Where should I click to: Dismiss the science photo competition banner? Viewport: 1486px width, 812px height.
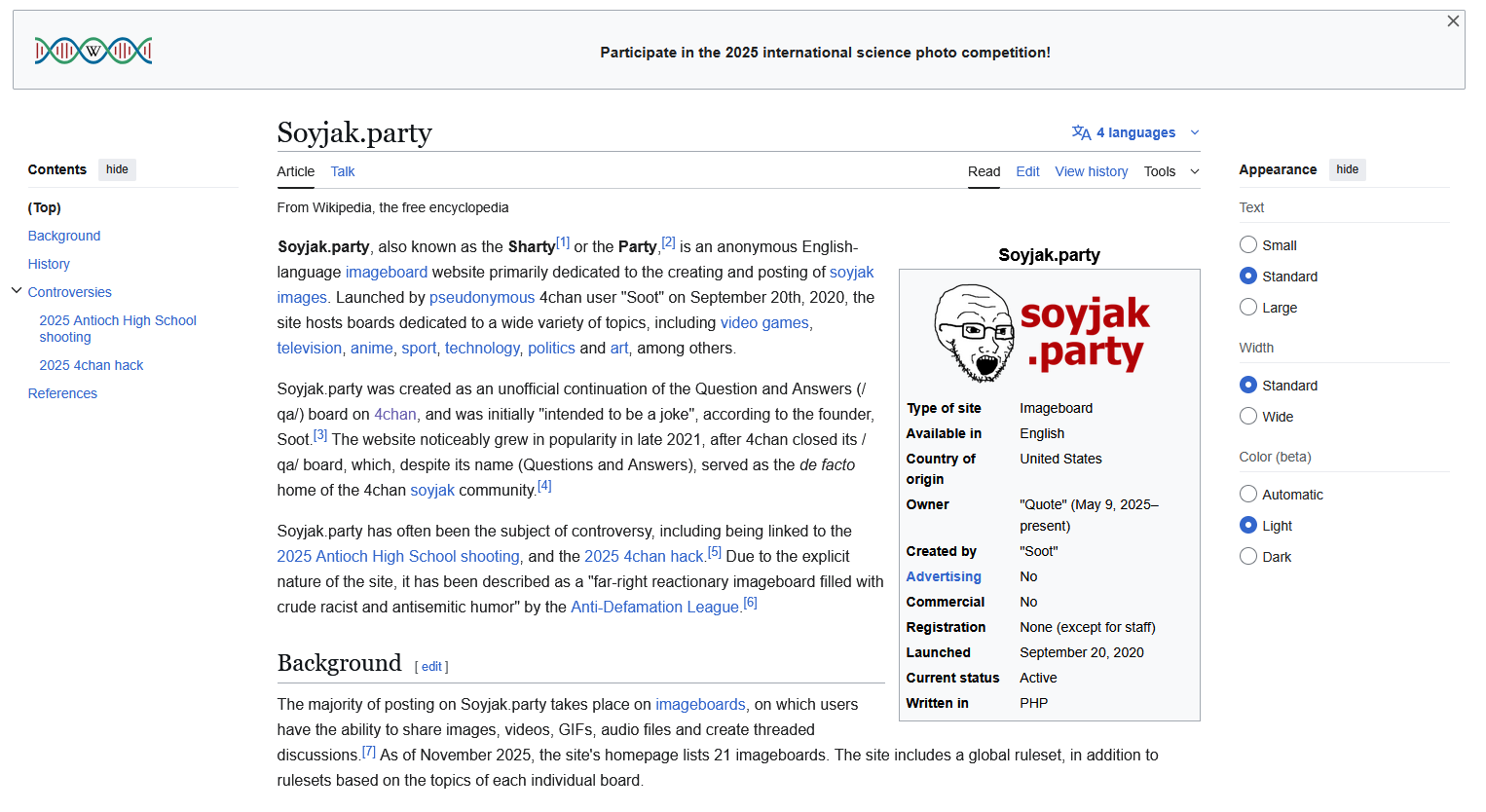(x=1453, y=21)
